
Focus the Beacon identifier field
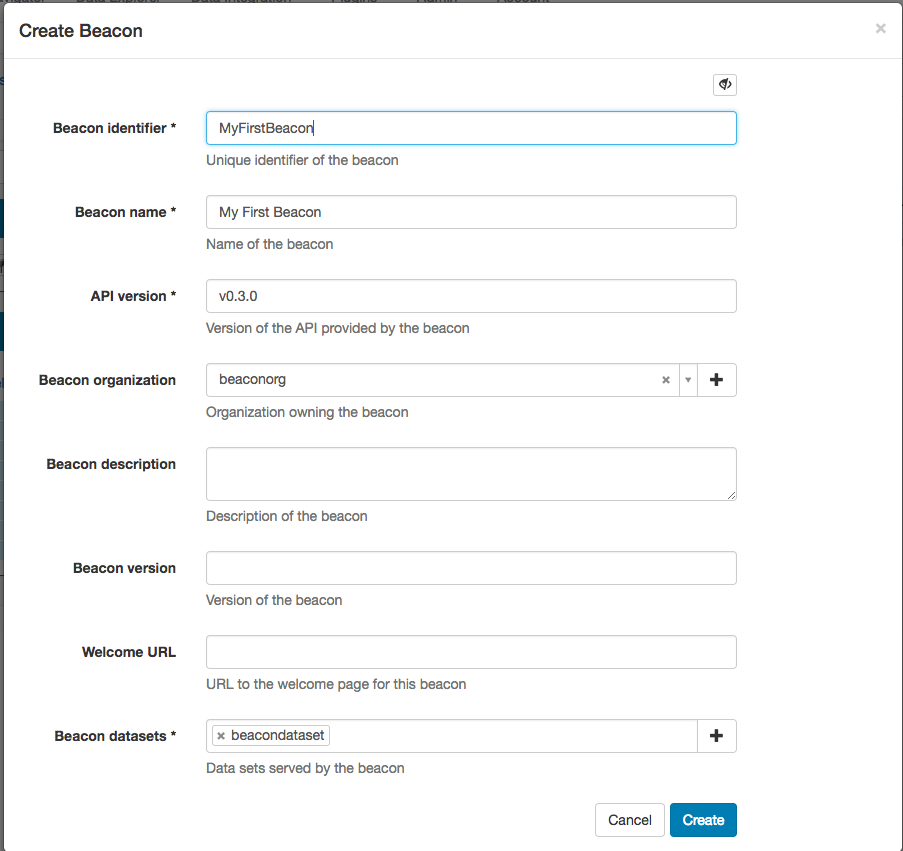pyautogui.click(x=470, y=128)
